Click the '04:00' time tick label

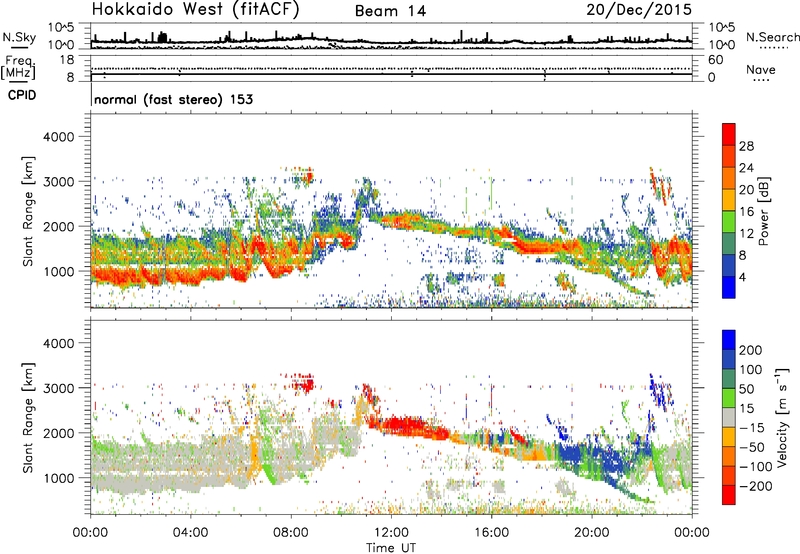(190, 533)
